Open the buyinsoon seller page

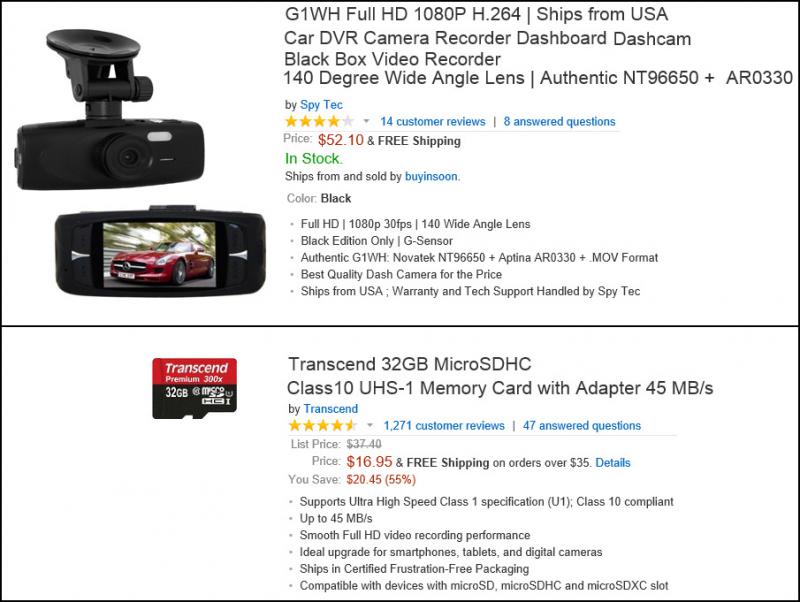pyautogui.click(x=432, y=177)
